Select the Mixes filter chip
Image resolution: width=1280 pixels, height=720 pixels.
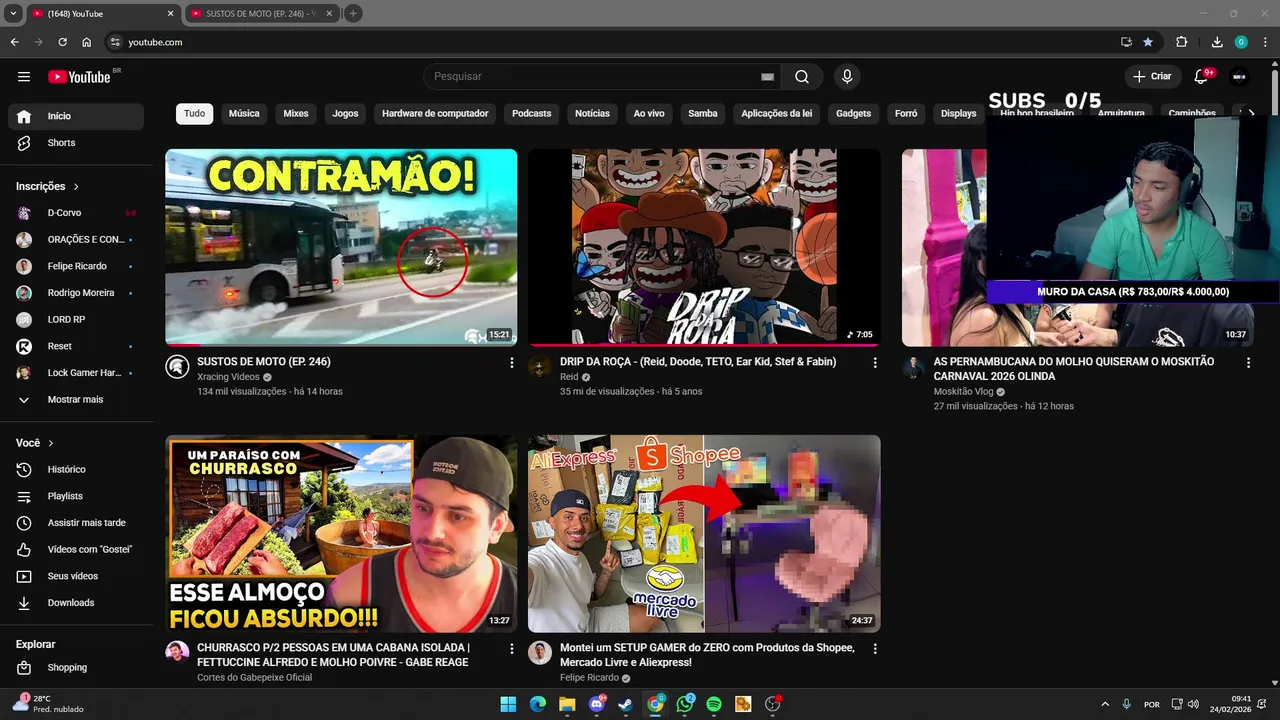pyautogui.click(x=296, y=114)
